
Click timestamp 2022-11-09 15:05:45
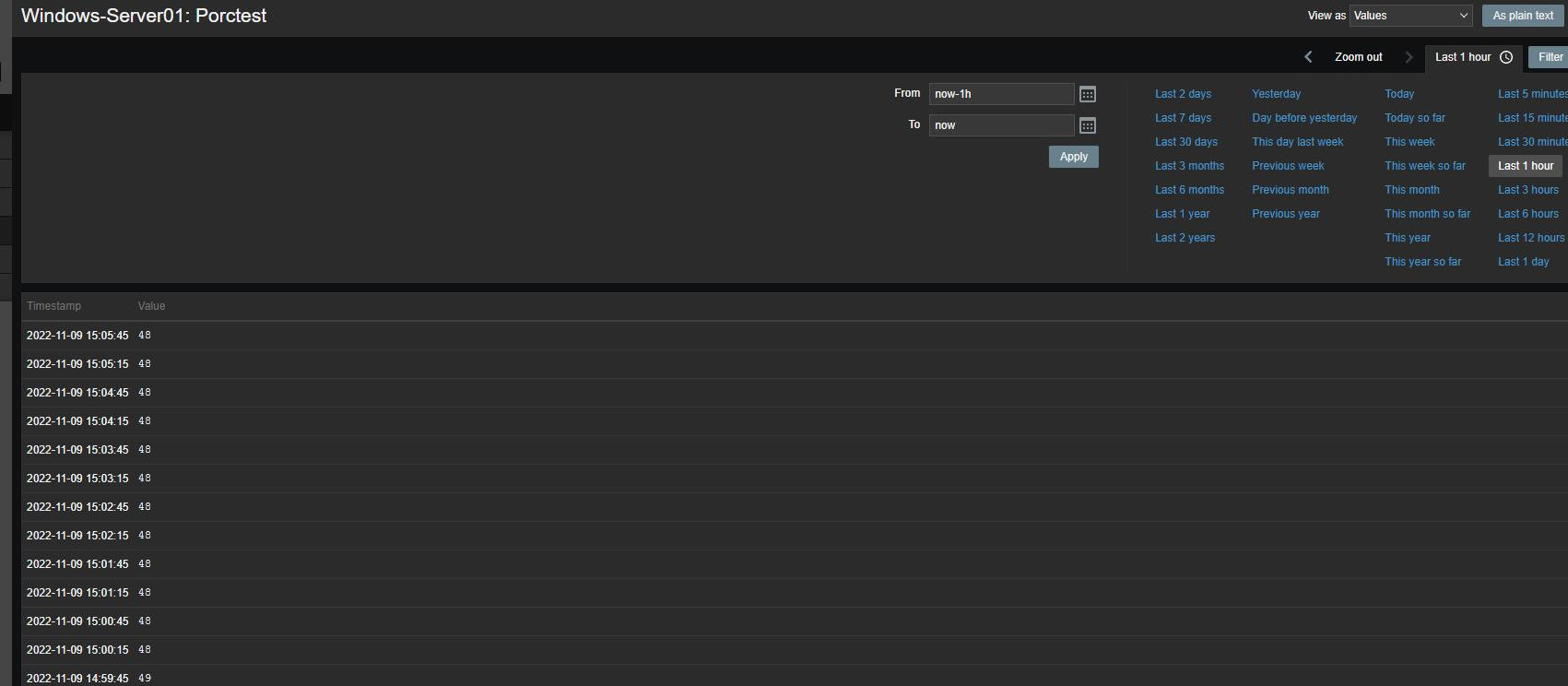point(77,336)
